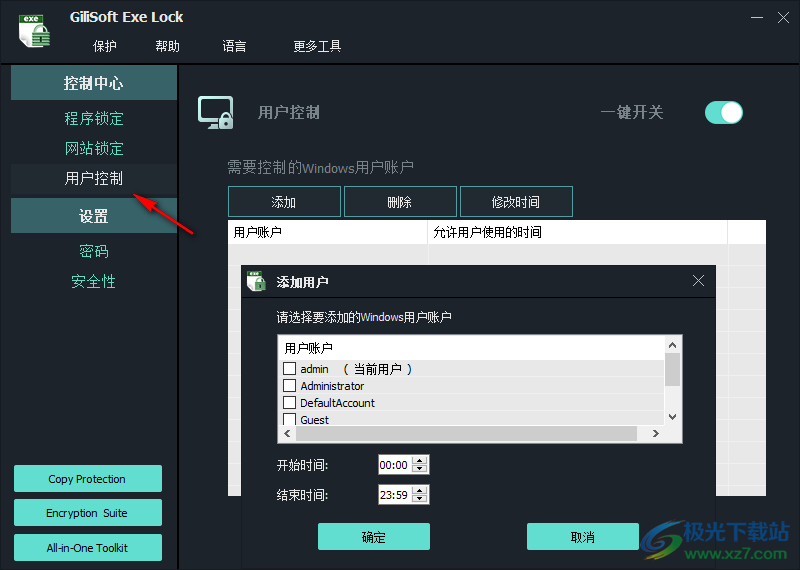Image resolution: width=800 pixels, height=570 pixels.
Task: Click the 添加 button
Action: pyautogui.click(x=284, y=202)
